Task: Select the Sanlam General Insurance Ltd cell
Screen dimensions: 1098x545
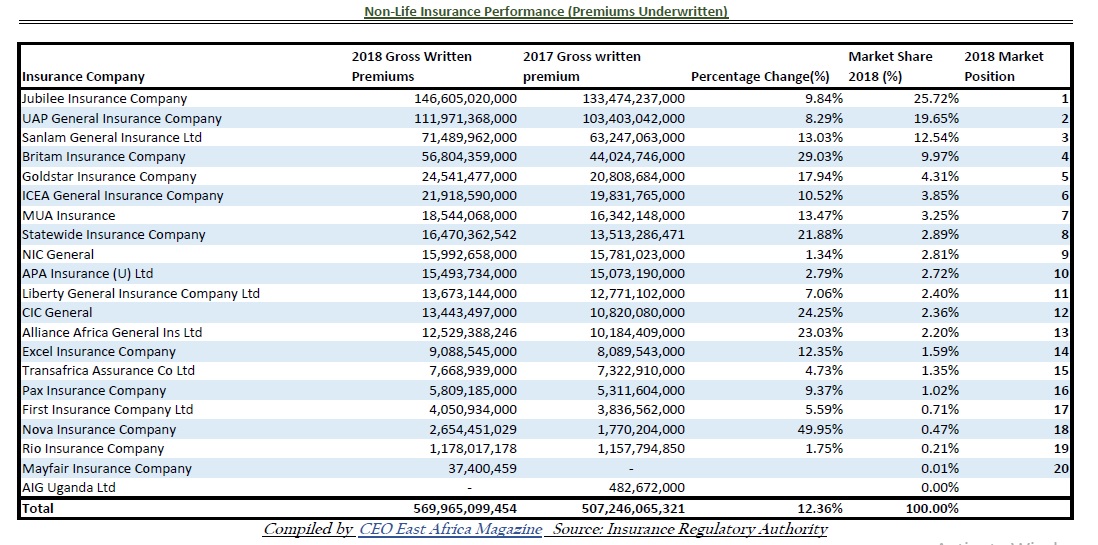Action: 112,138
